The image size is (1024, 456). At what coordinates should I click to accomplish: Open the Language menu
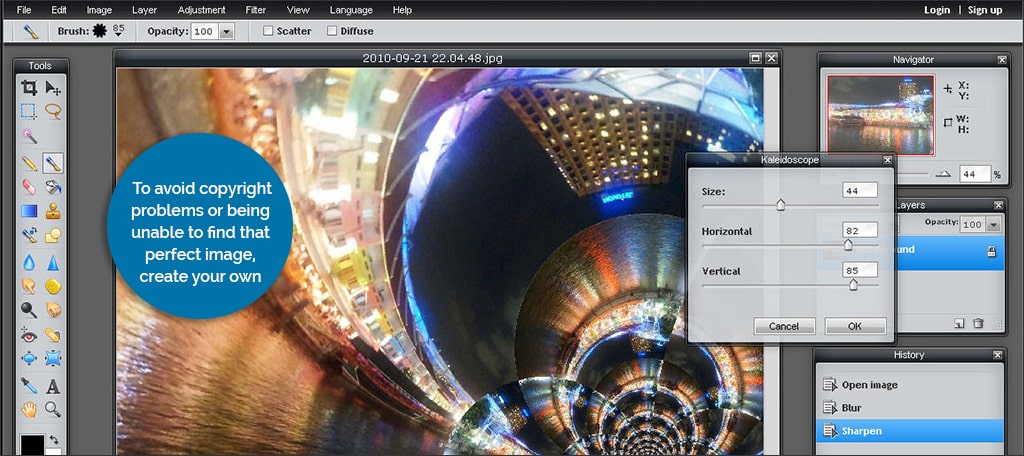(x=351, y=10)
